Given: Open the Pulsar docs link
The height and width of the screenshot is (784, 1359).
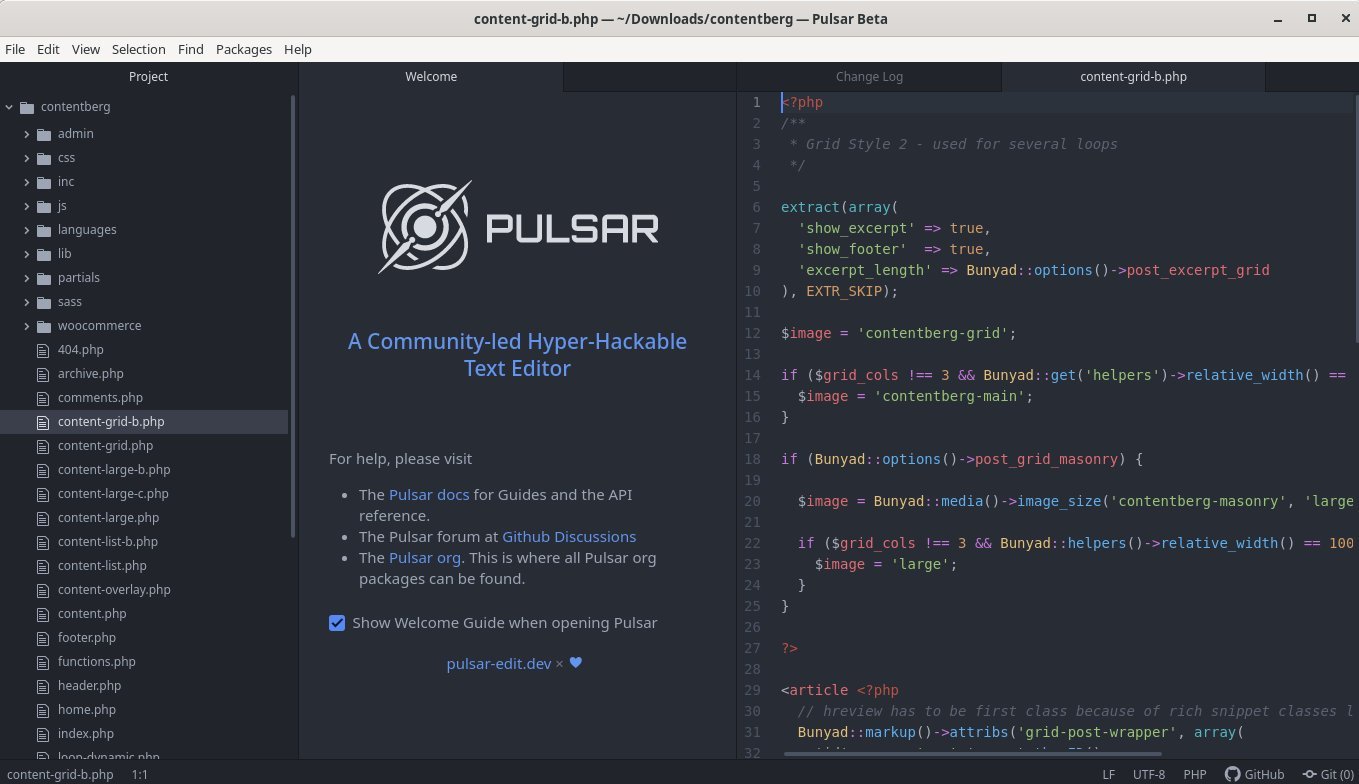Looking at the screenshot, I should [x=429, y=494].
